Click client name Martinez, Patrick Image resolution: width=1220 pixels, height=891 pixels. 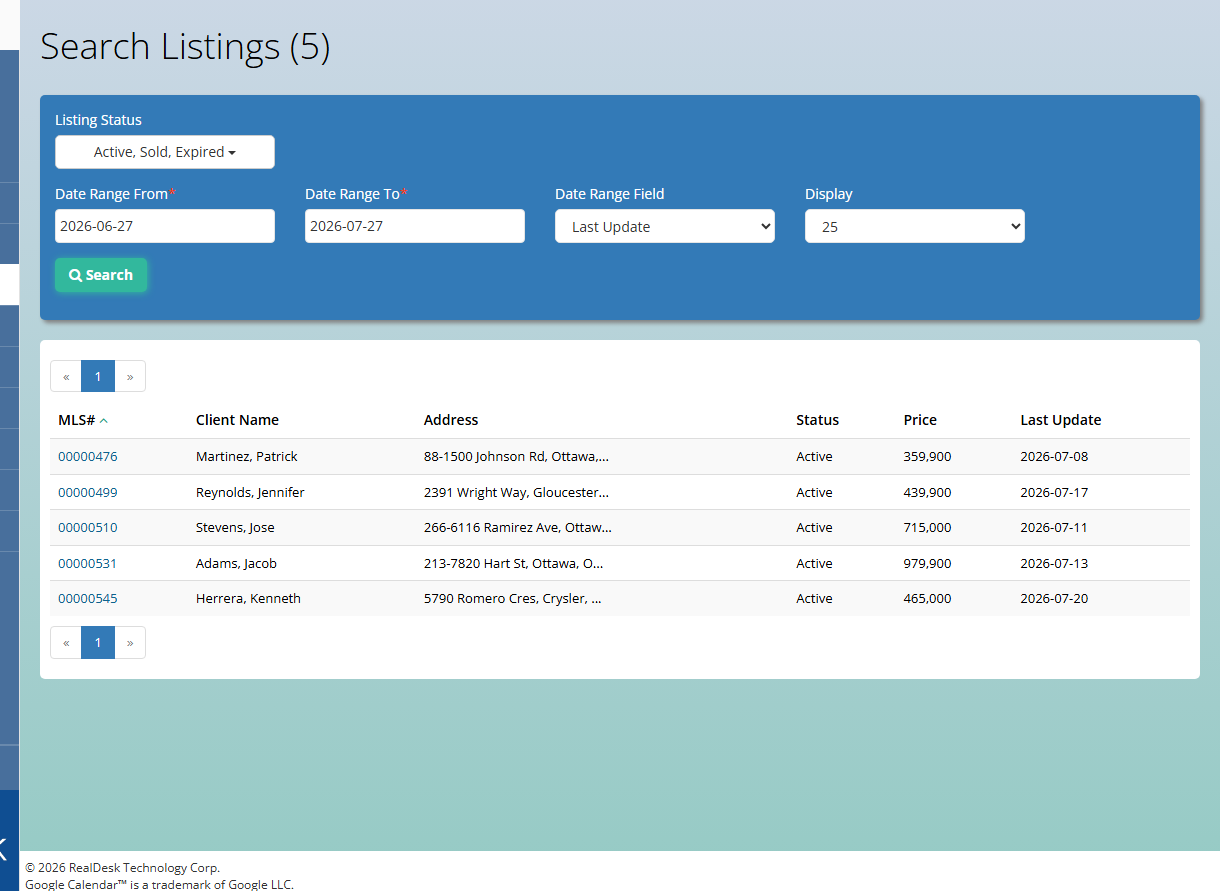coord(247,456)
